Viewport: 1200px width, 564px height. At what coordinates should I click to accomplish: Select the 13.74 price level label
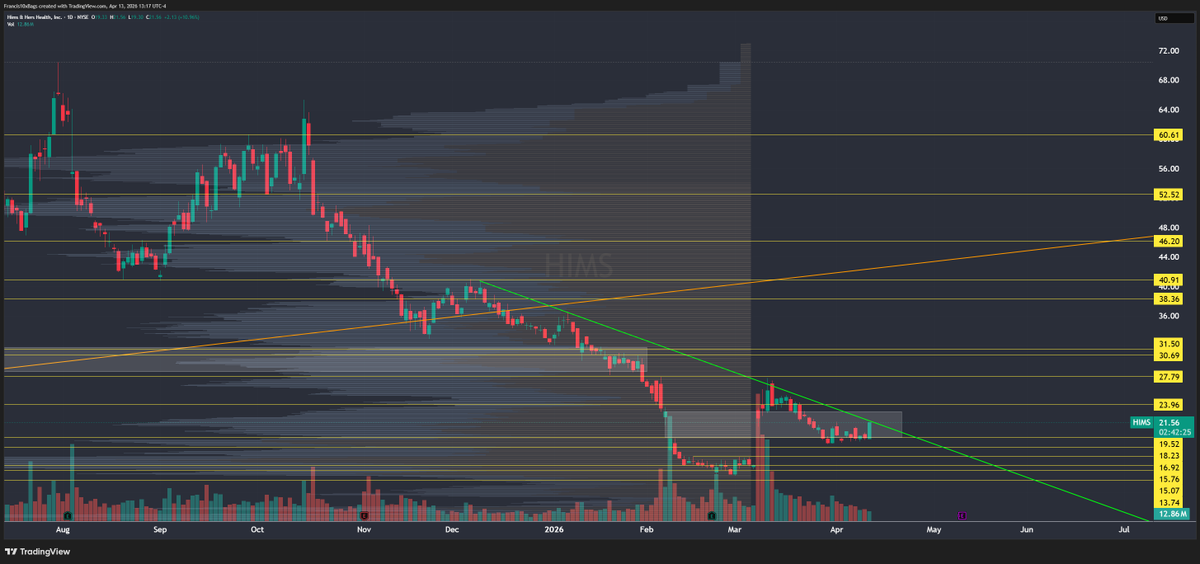coord(1169,503)
